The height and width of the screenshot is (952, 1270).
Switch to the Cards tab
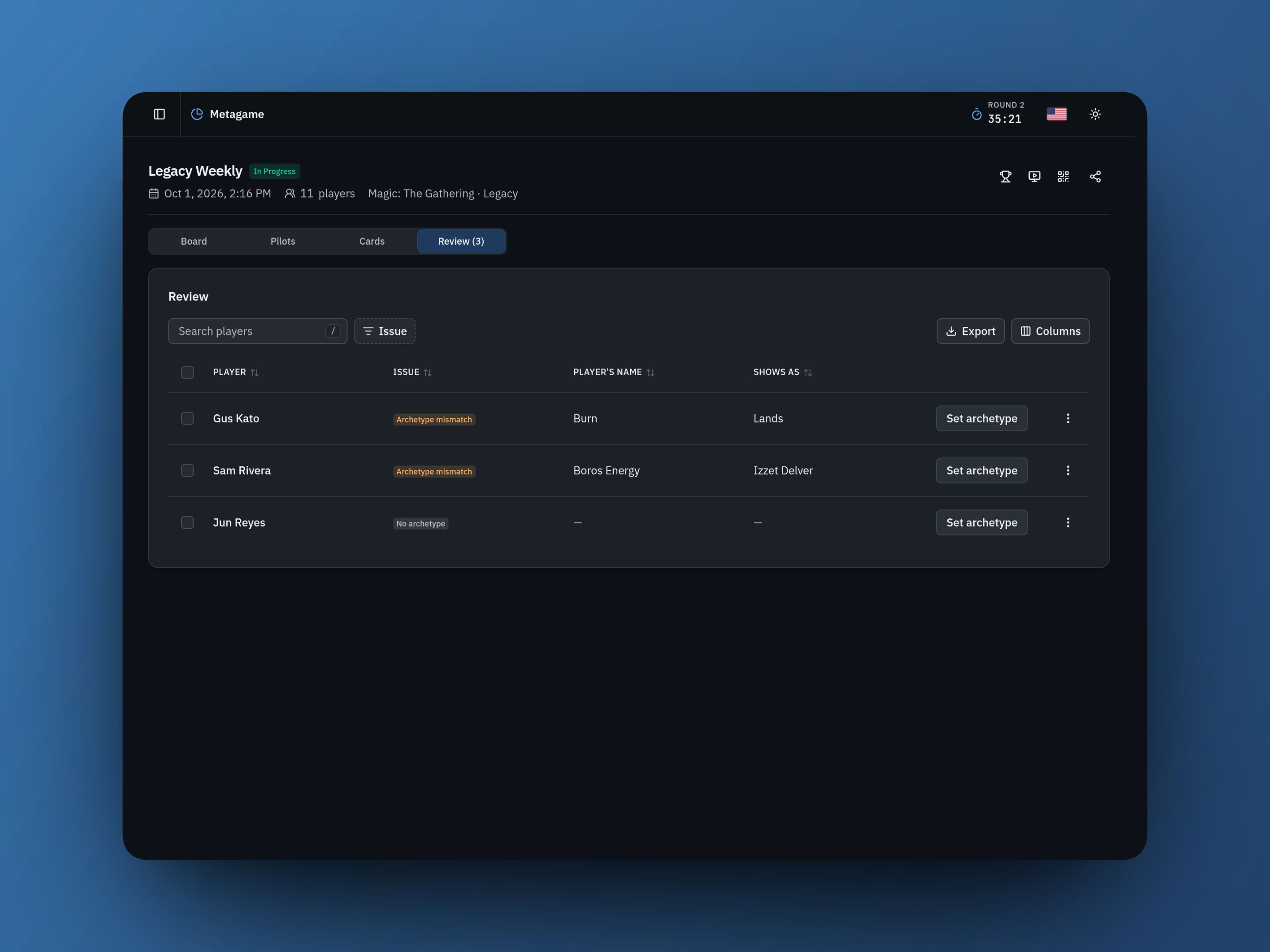[372, 242]
